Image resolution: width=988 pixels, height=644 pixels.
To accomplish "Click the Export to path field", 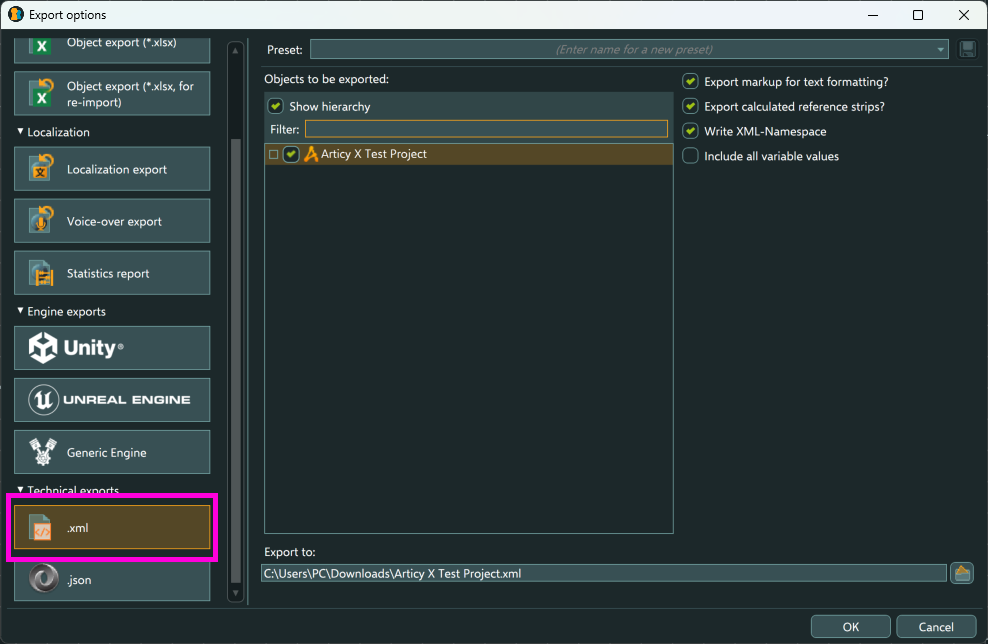I will [x=604, y=573].
